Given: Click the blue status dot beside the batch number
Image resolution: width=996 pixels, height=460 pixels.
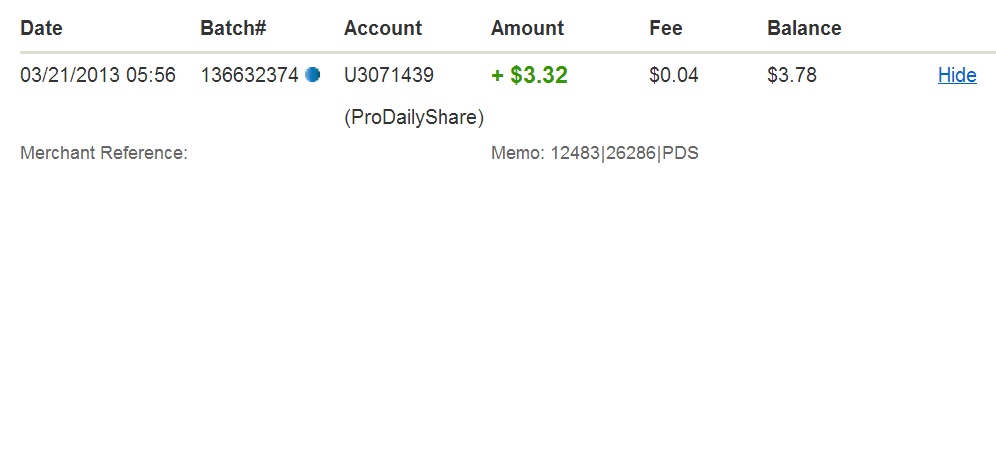Looking at the screenshot, I should (x=313, y=75).
